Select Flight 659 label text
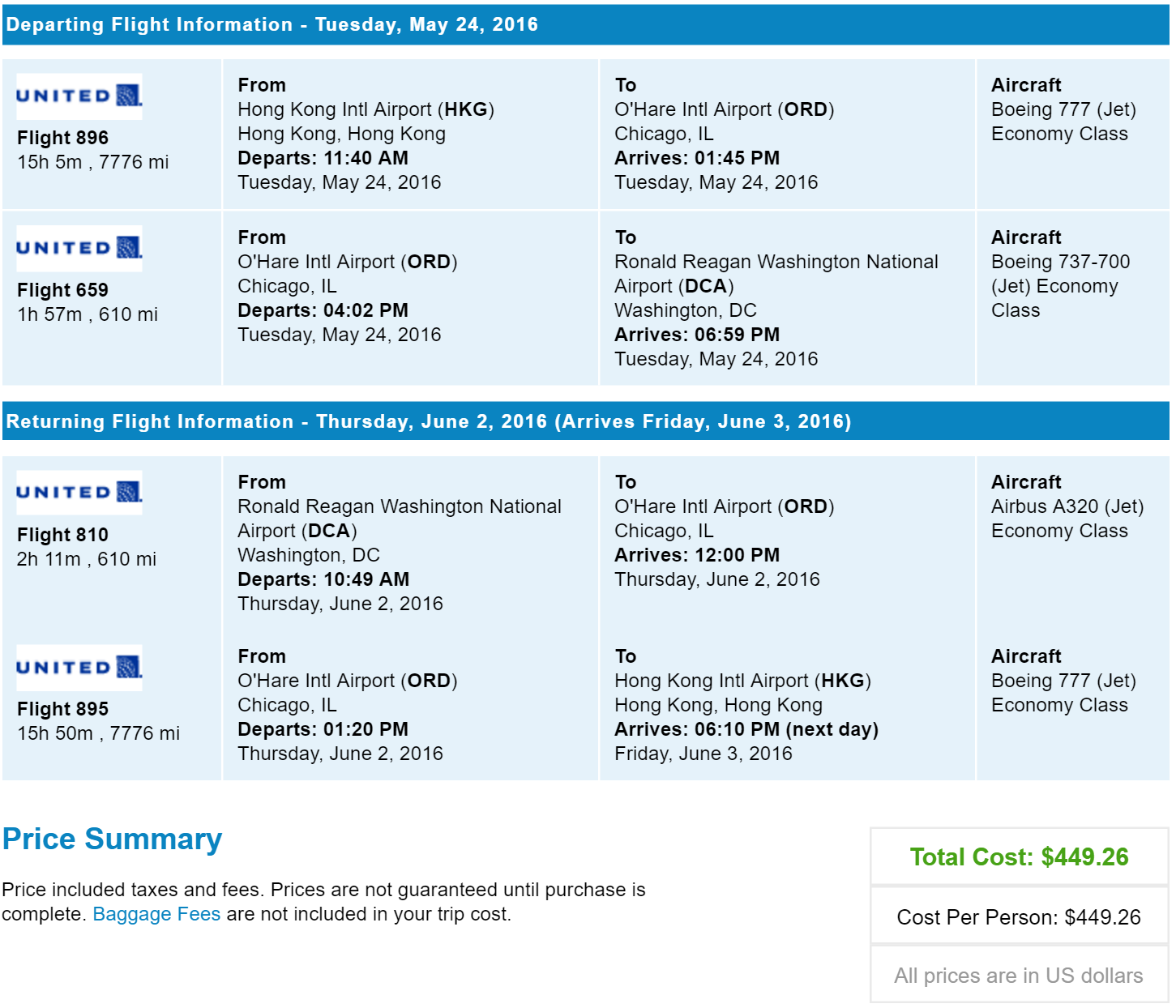 pyautogui.click(x=62, y=290)
